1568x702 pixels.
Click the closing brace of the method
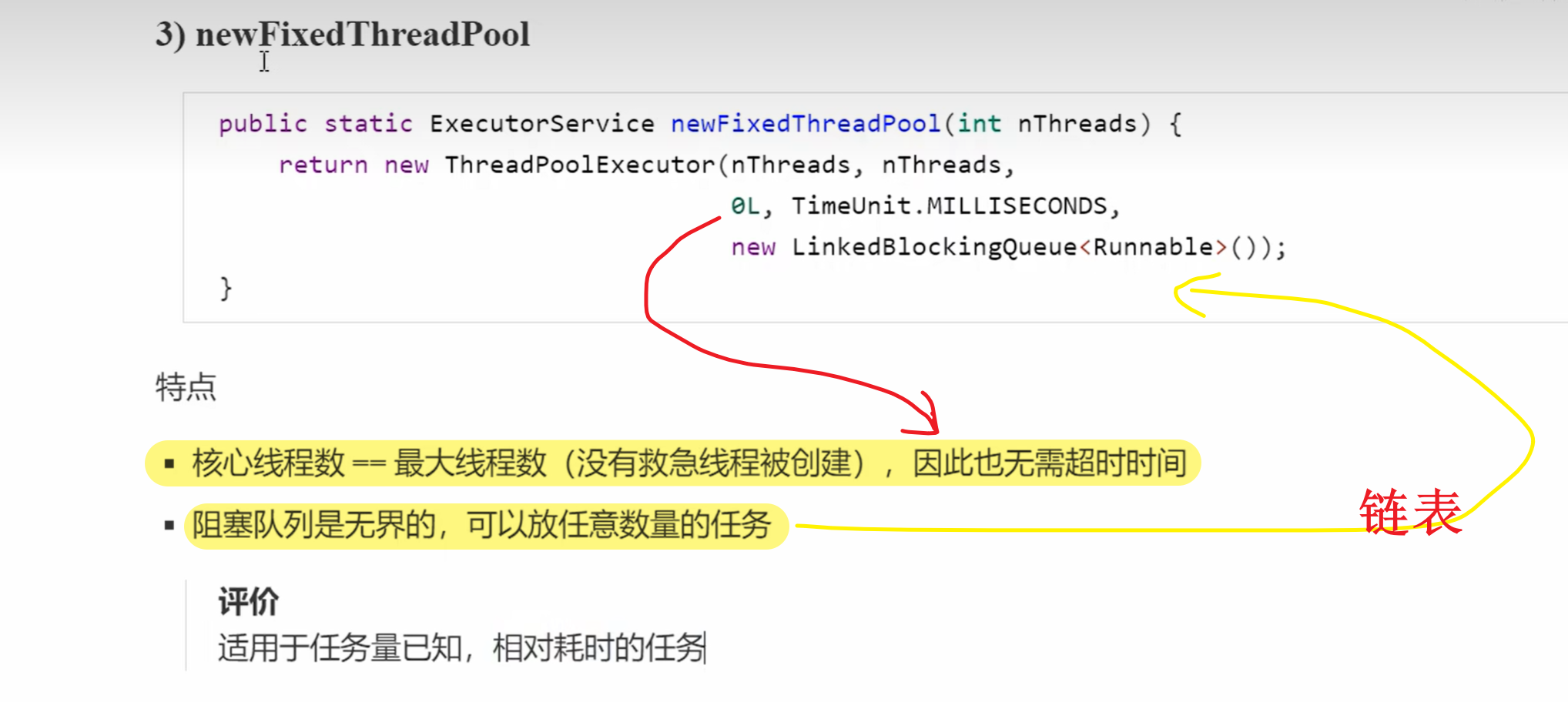[226, 289]
